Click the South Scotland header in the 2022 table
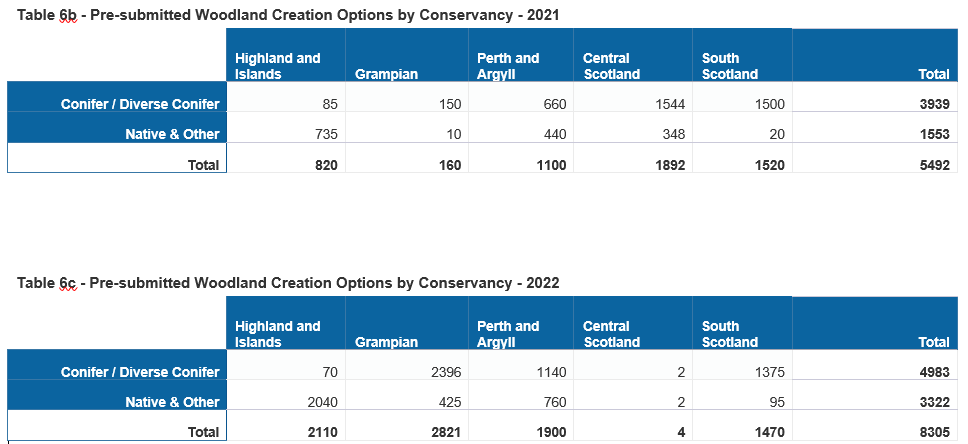Viewport: 968px width, 444px height. pyautogui.click(x=730, y=334)
